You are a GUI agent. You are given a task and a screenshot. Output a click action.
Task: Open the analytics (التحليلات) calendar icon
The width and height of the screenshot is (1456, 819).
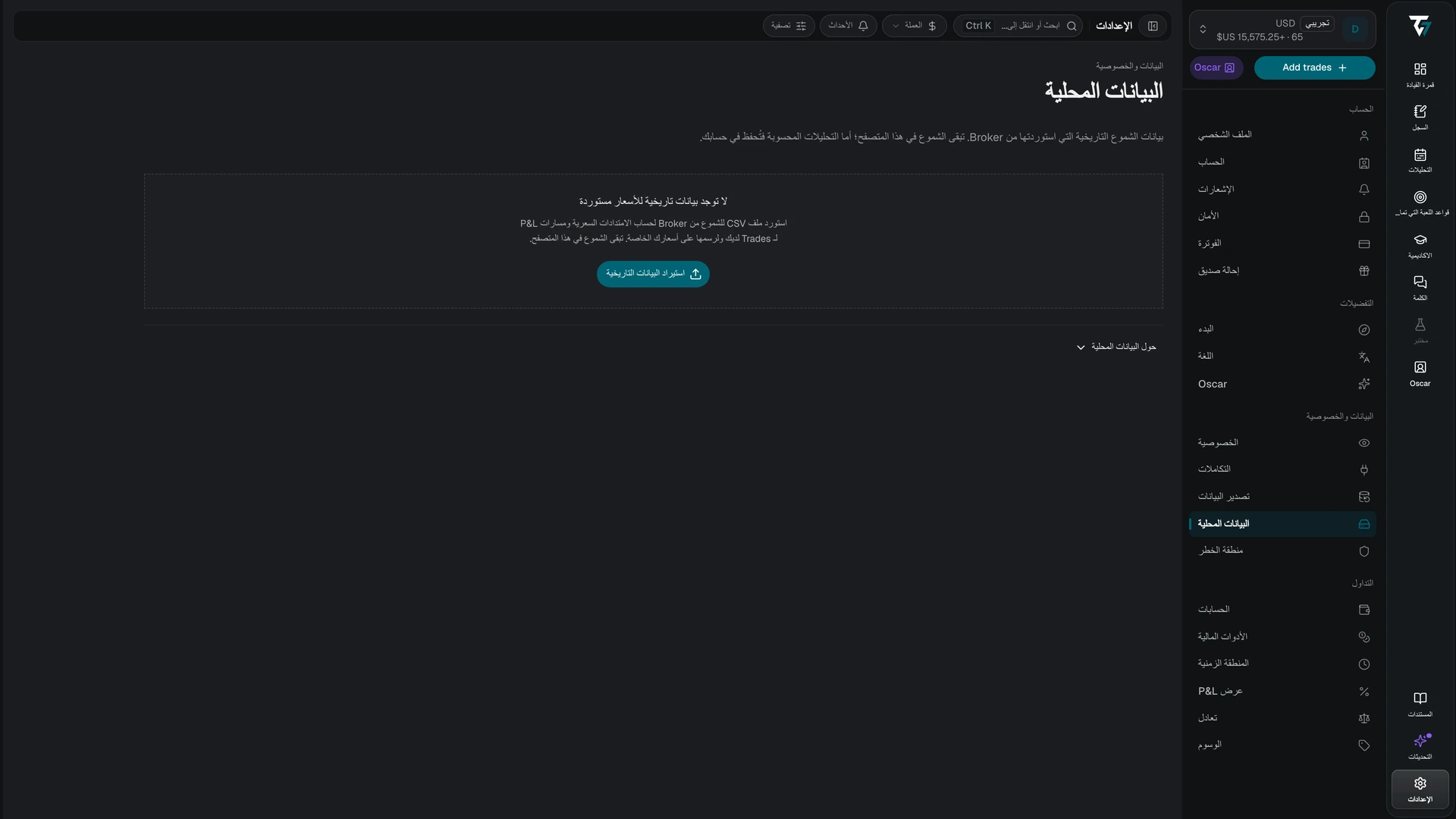[x=1420, y=160]
